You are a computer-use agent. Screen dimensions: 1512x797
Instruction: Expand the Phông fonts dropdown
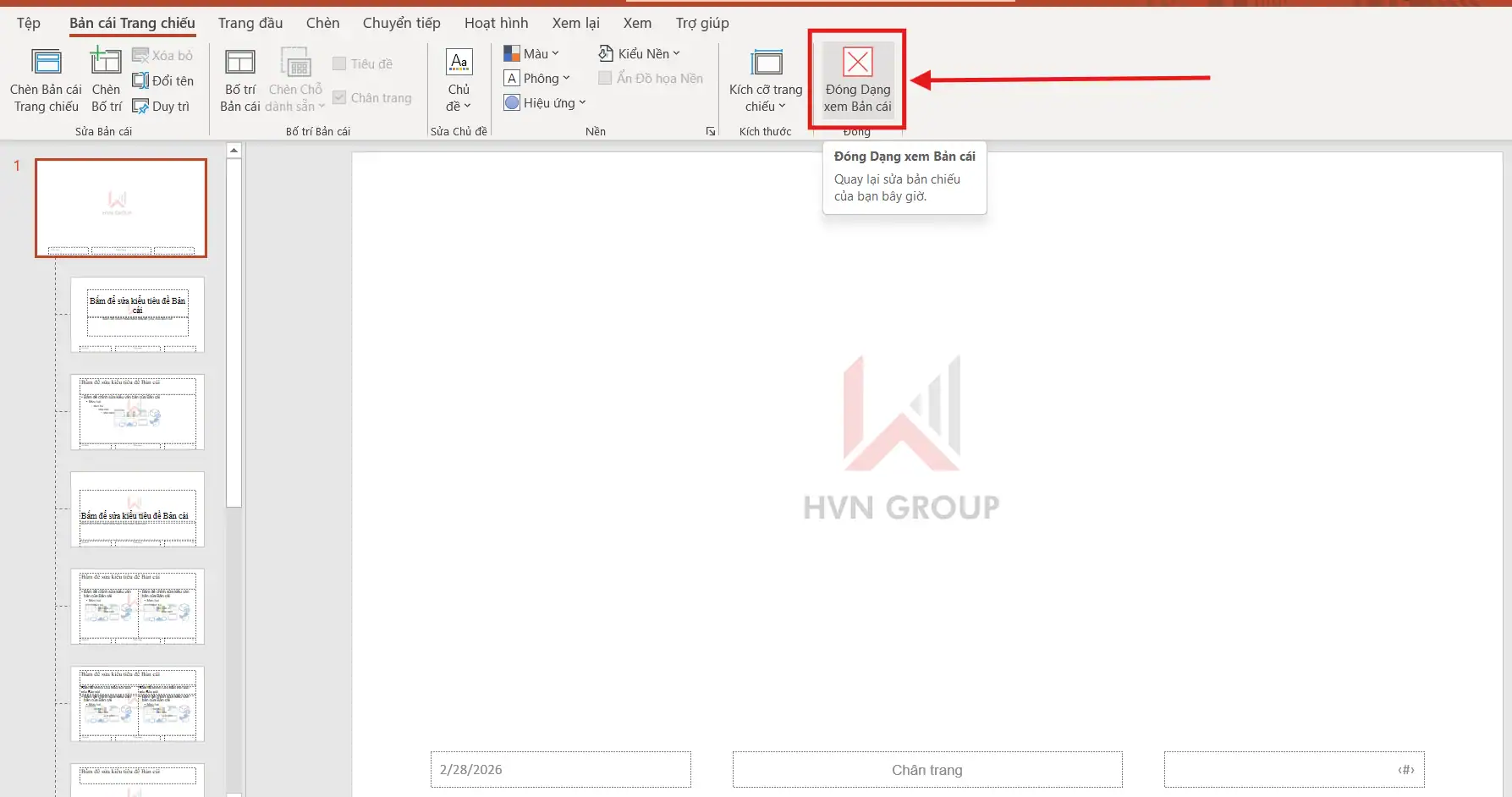(x=537, y=79)
